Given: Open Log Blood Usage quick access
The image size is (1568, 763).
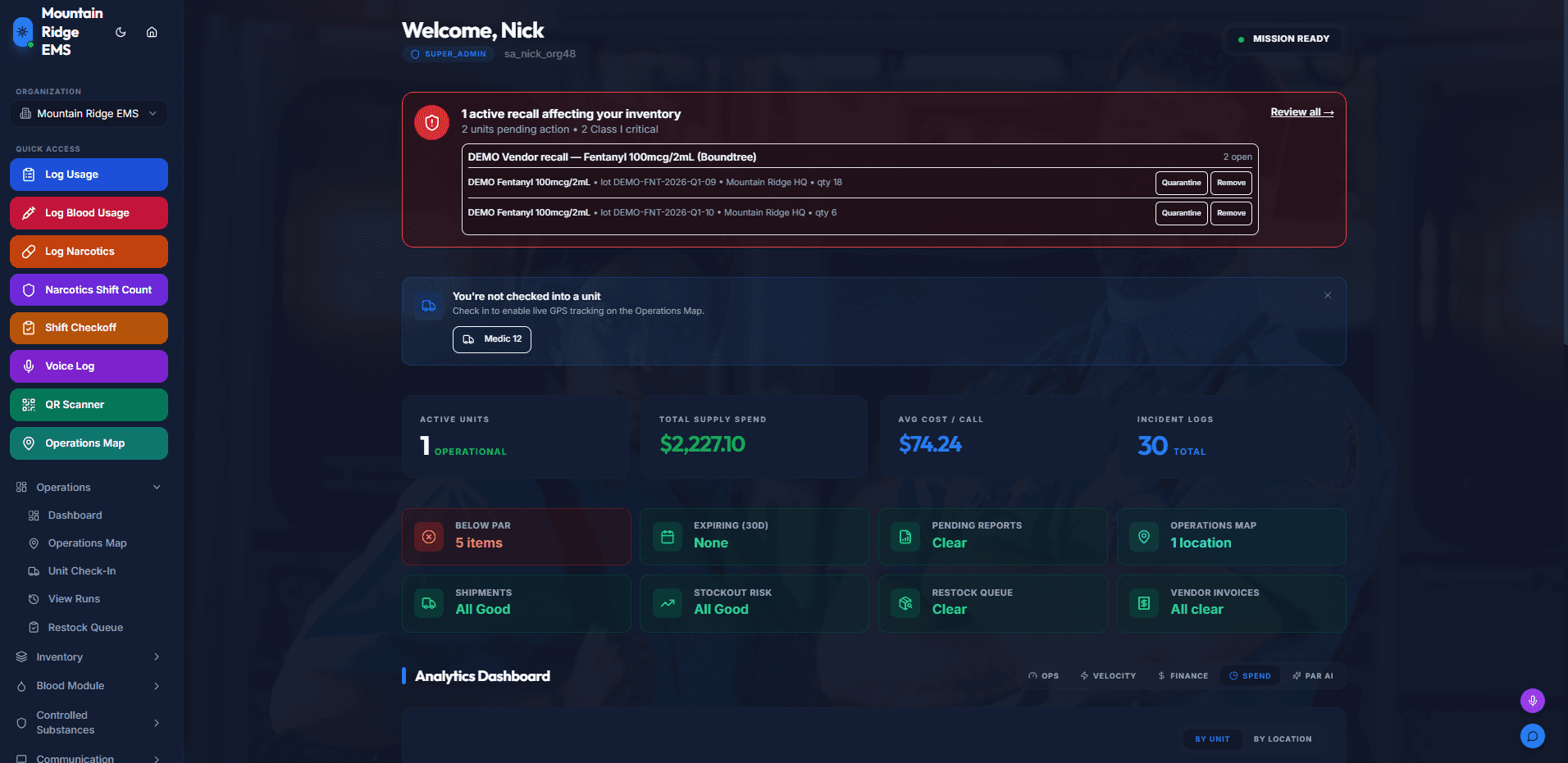Looking at the screenshot, I should click(x=89, y=213).
